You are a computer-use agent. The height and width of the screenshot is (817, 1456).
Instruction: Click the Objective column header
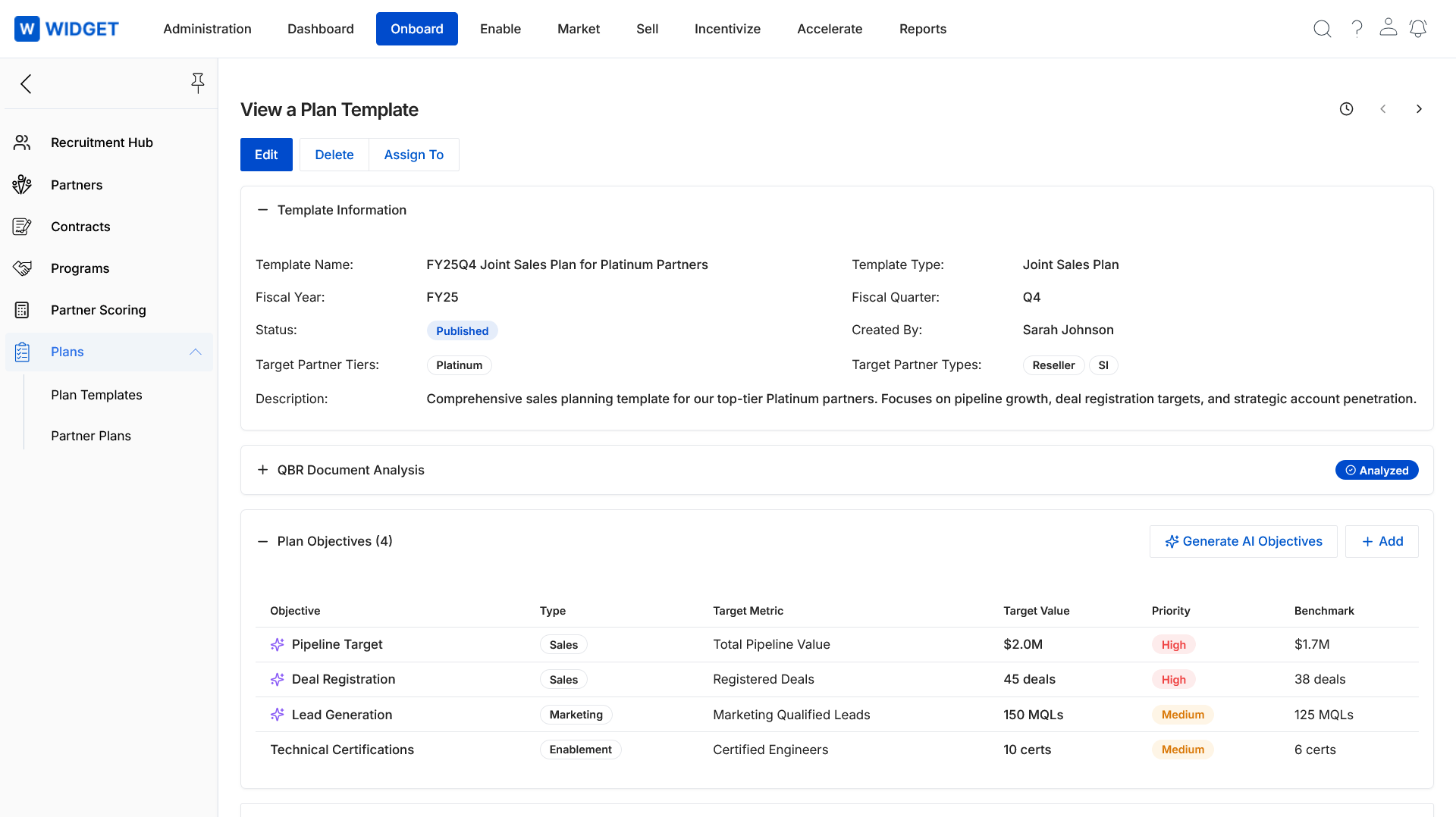coord(295,611)
